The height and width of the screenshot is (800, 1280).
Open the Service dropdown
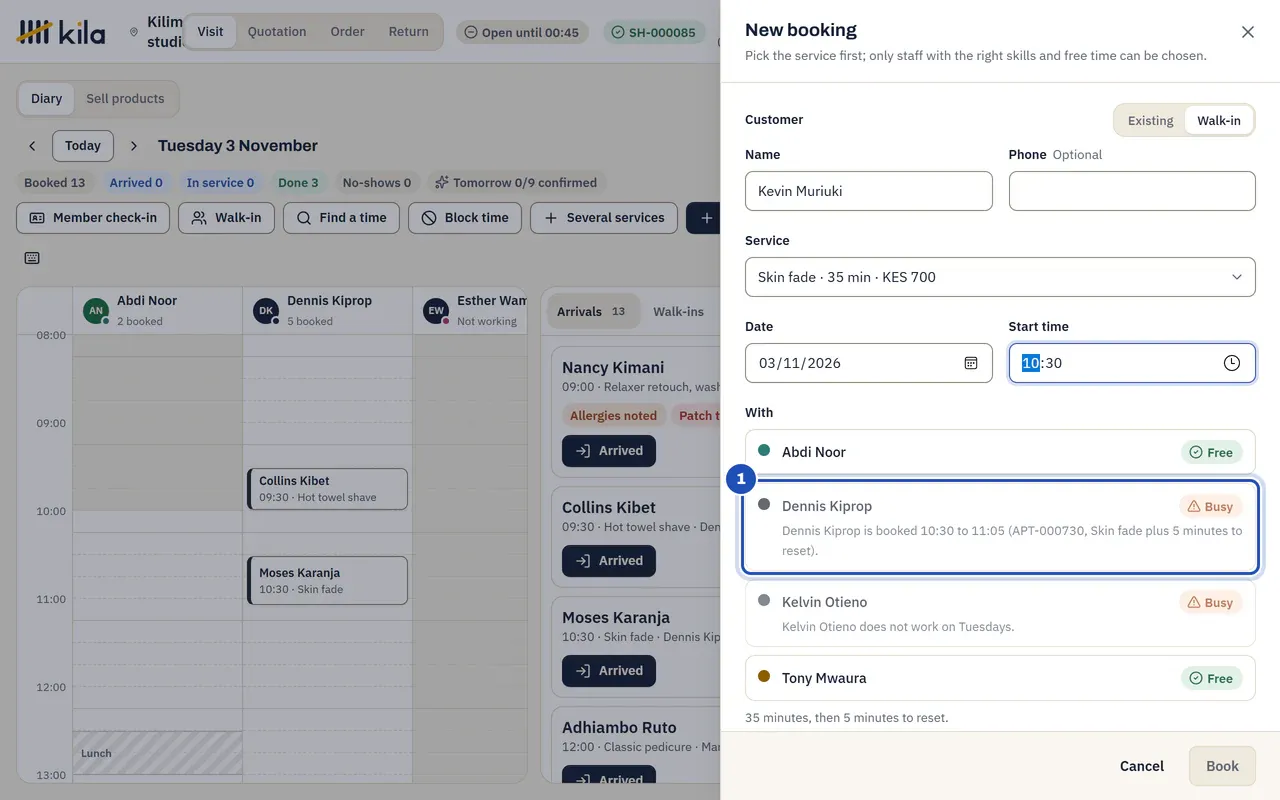click(1000, 277)
